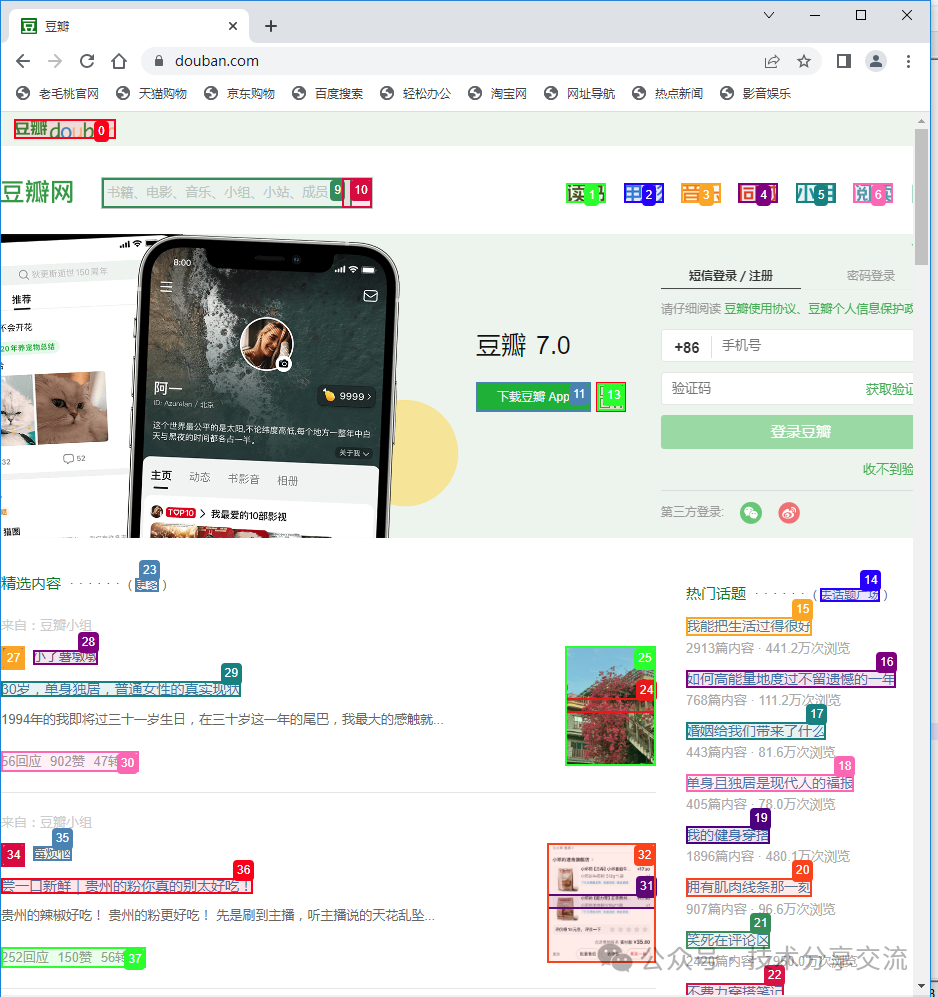Image resolution: width=938 pixels, height=997 pixels.
Task: Open the red flowers building thumbnail
Action: (x=610, y=706)
